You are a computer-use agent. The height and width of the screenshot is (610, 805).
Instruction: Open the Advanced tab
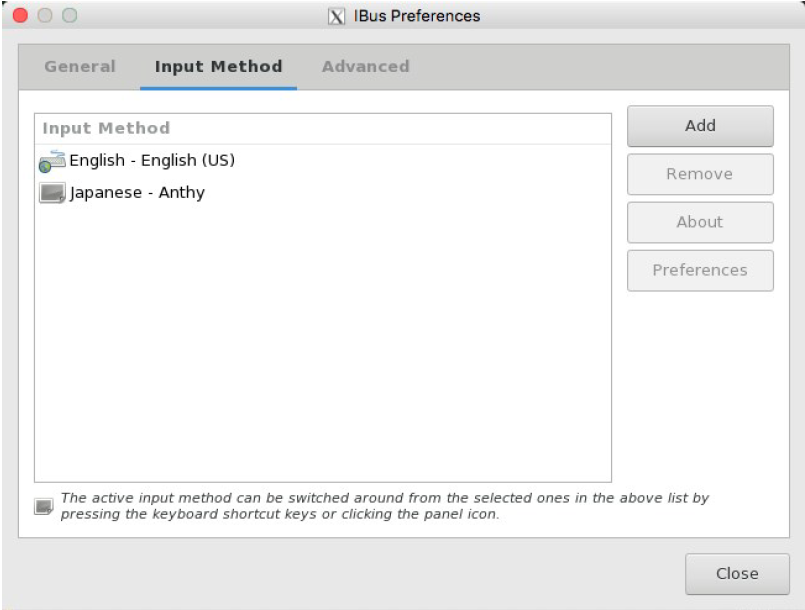[365, 67]
